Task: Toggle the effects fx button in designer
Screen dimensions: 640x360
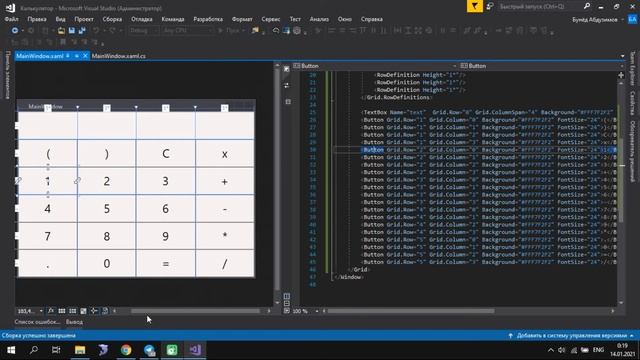Action: 51,311
